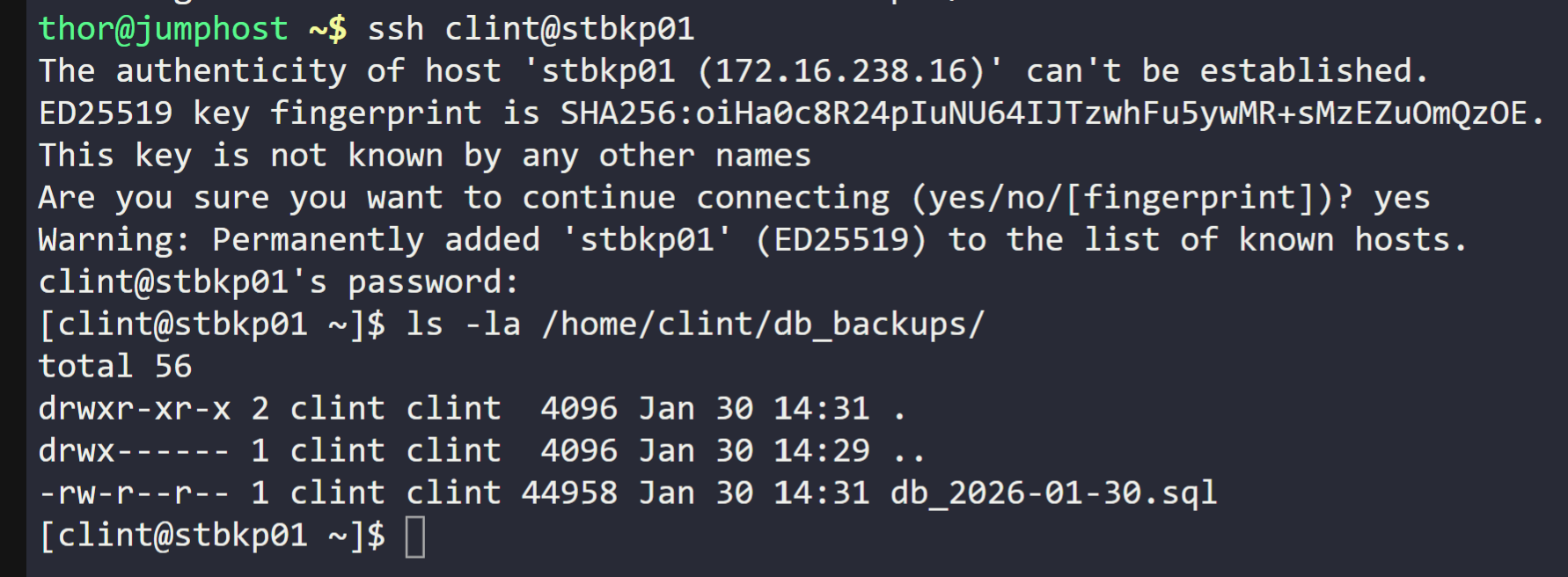The width and height of the screenshot is (1568, 577).
Task: Click the file size 44958
Action: (x=569, y=493)
